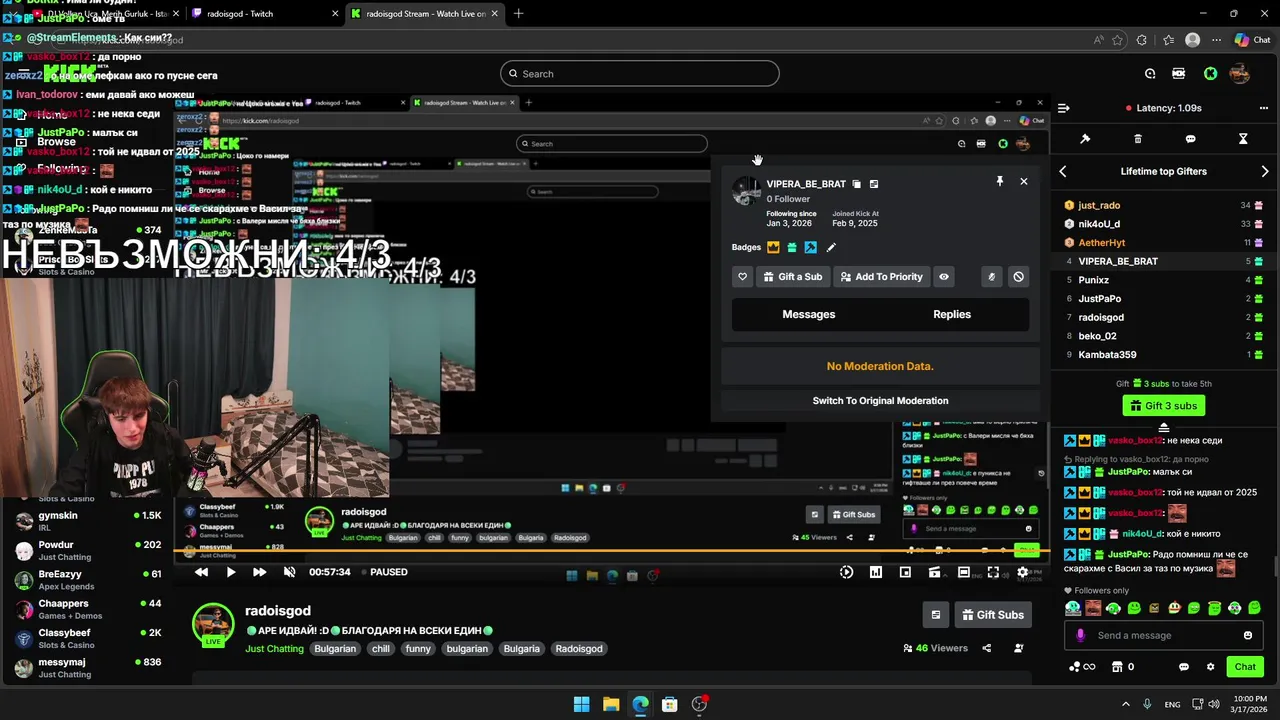Viewport: 1280px width, 720px height.
Task: Click the trash clear-chat icon
Action: click(1138, 139)
